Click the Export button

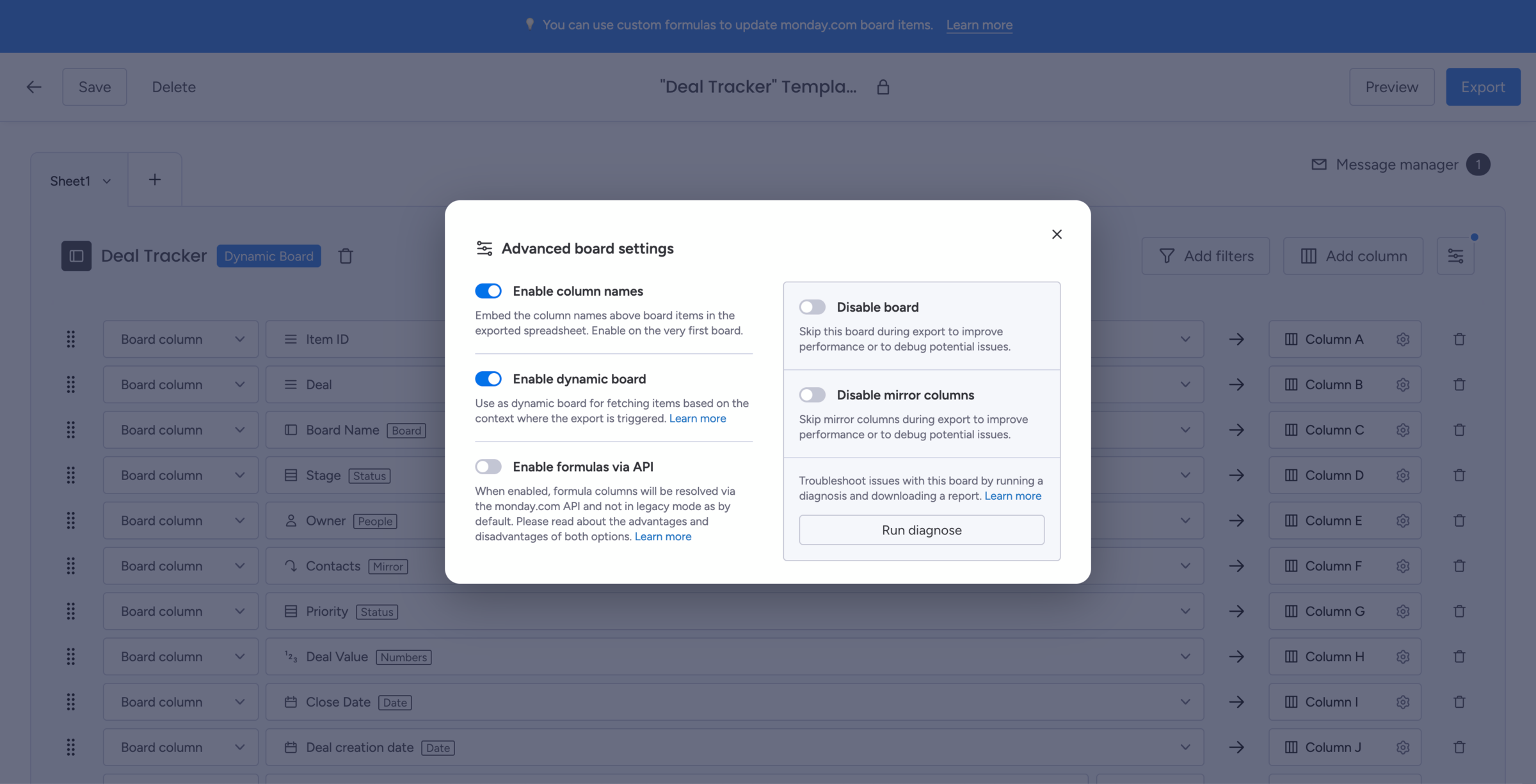(x=1483, y=87)
